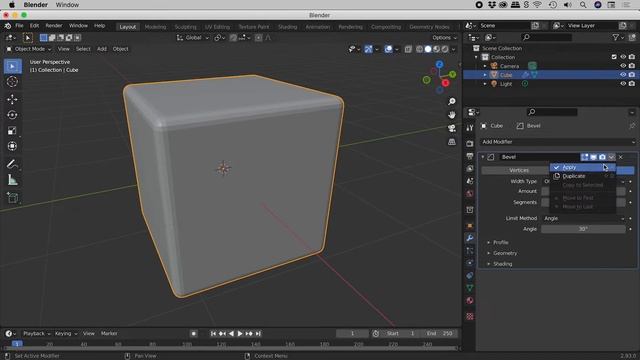Select the Add Cube tool
Image resolution: width=640 pixels, height=360 pixels.
click(13, 198)
